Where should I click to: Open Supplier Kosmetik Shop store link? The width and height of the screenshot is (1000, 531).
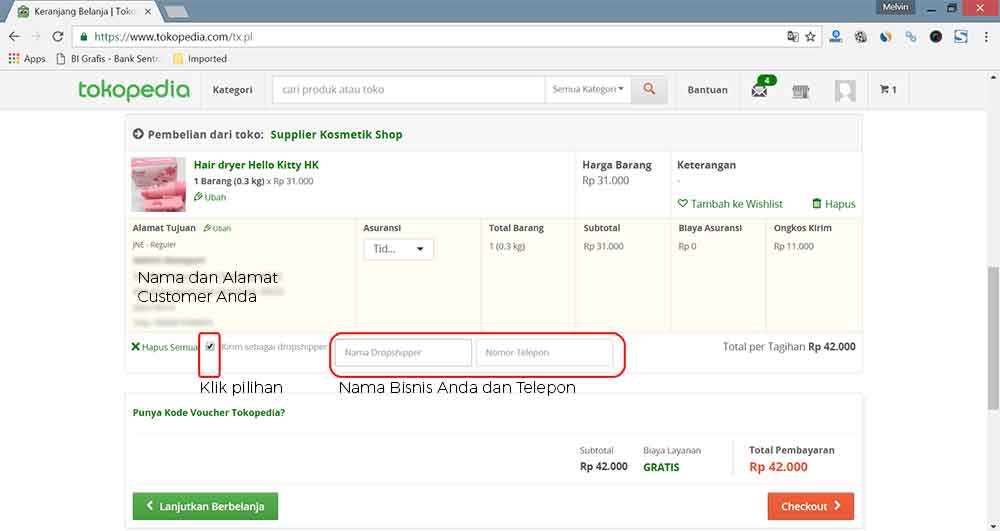336,135
